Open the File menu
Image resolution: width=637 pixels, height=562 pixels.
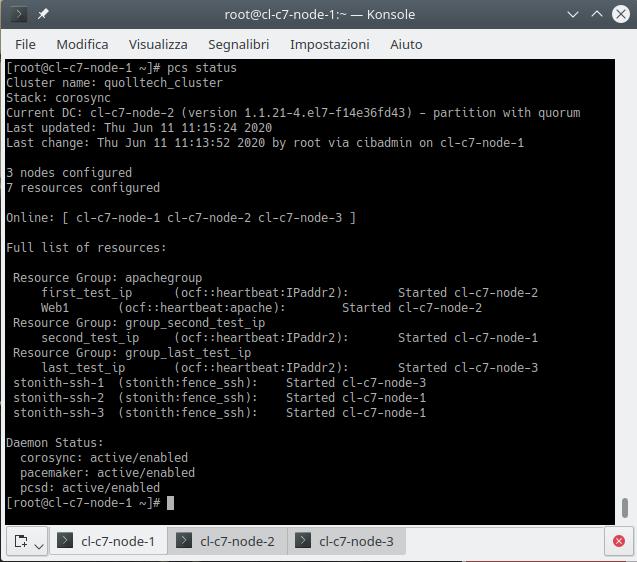coord(26,44)
